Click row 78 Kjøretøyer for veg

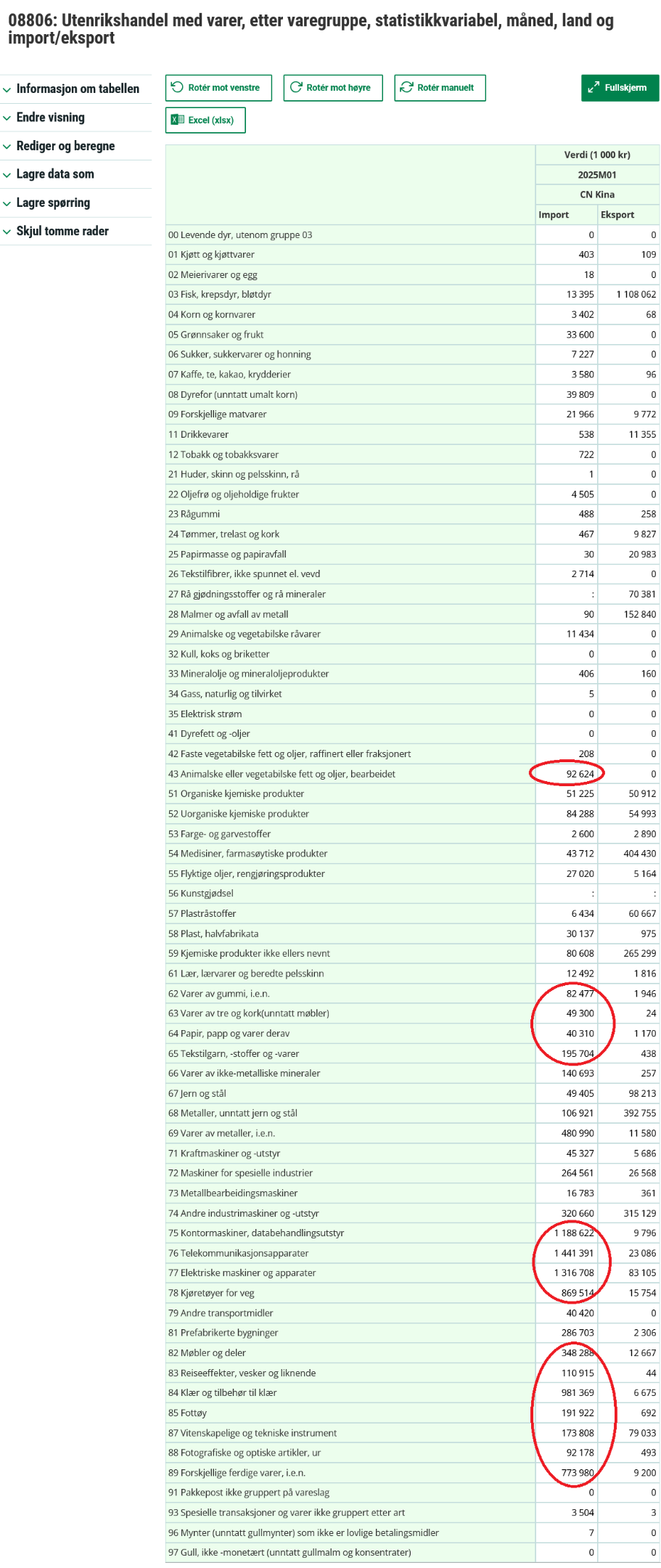click(350, 1294)
